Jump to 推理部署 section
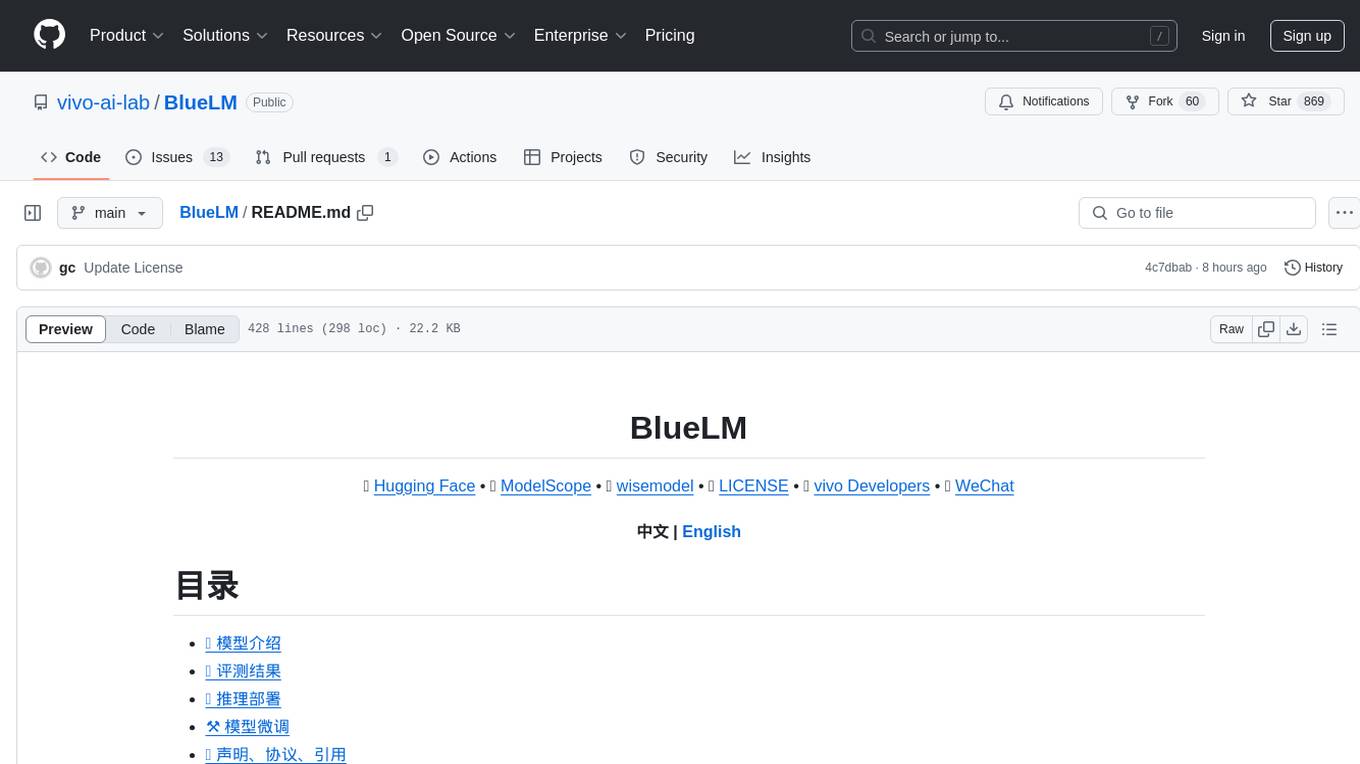The image size is (1360, 764). point(243,699)
